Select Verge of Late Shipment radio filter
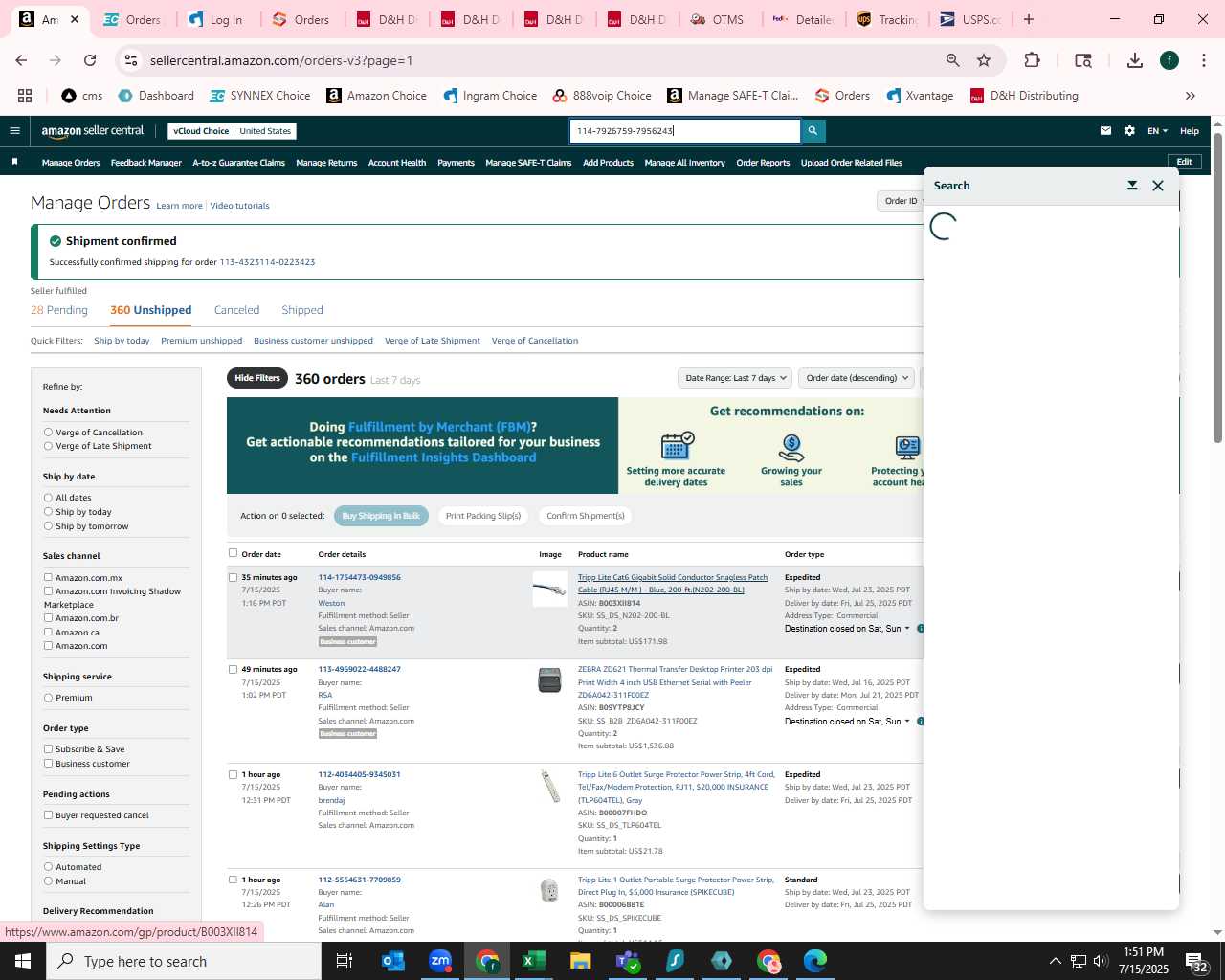Viewport: 1225px width, 980px height. tap(48, 446)
